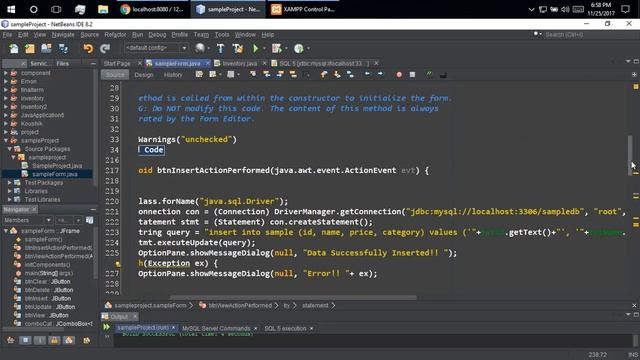This screenshot has height=360, width=640.
Task: Select the Source view button
Action: click(x=115, y=75)
